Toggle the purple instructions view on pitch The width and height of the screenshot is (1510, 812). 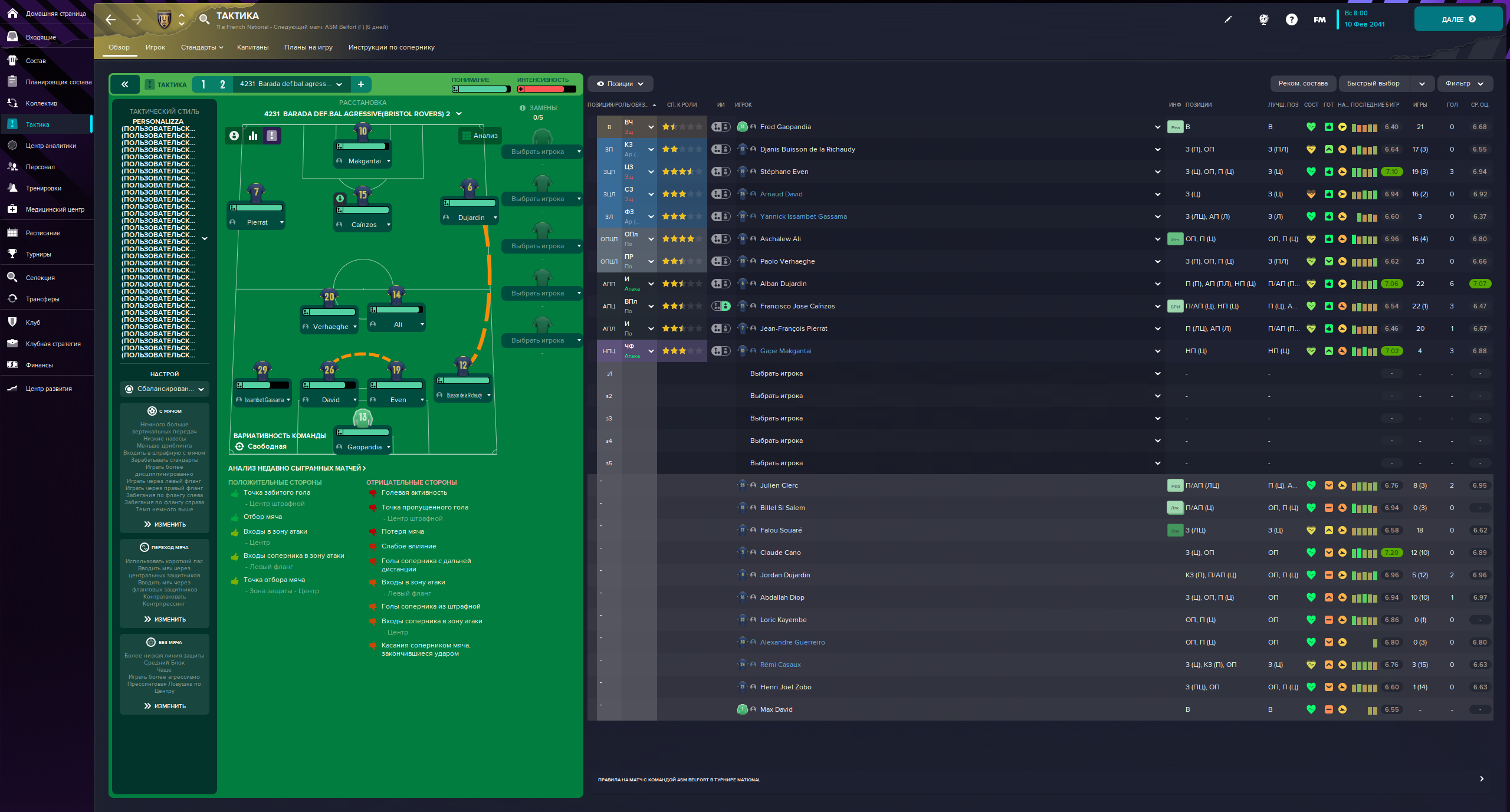(272, 136)
